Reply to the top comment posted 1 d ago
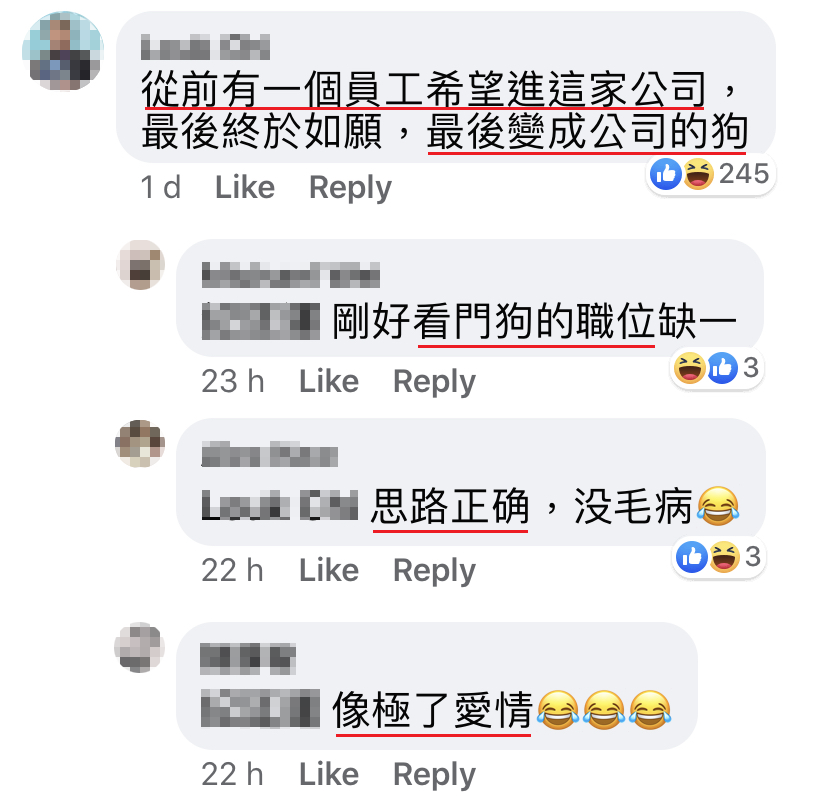The image size is (828, 797). [x=350, y=188]
